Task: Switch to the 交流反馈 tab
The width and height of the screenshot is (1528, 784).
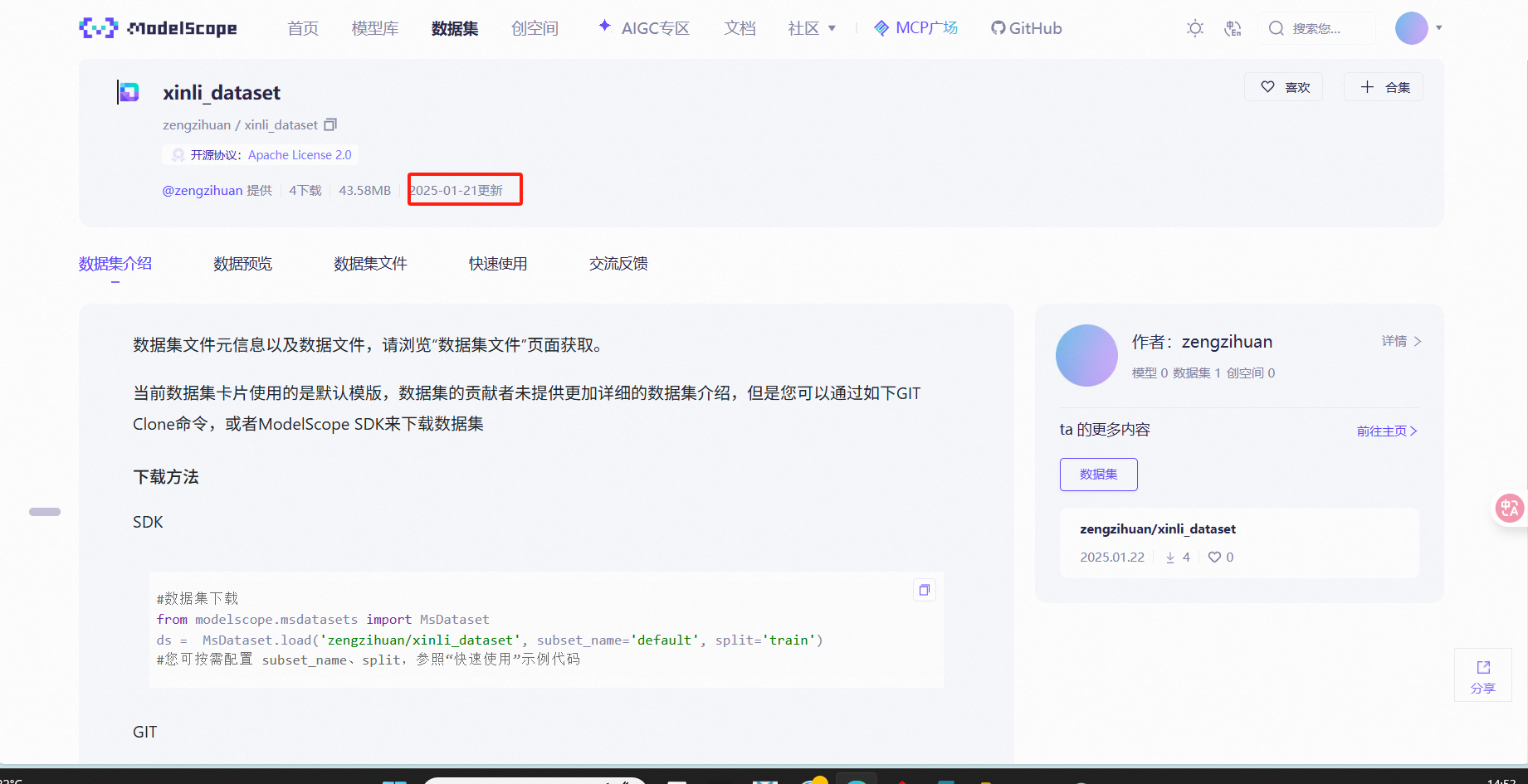Action: (618, 264)
